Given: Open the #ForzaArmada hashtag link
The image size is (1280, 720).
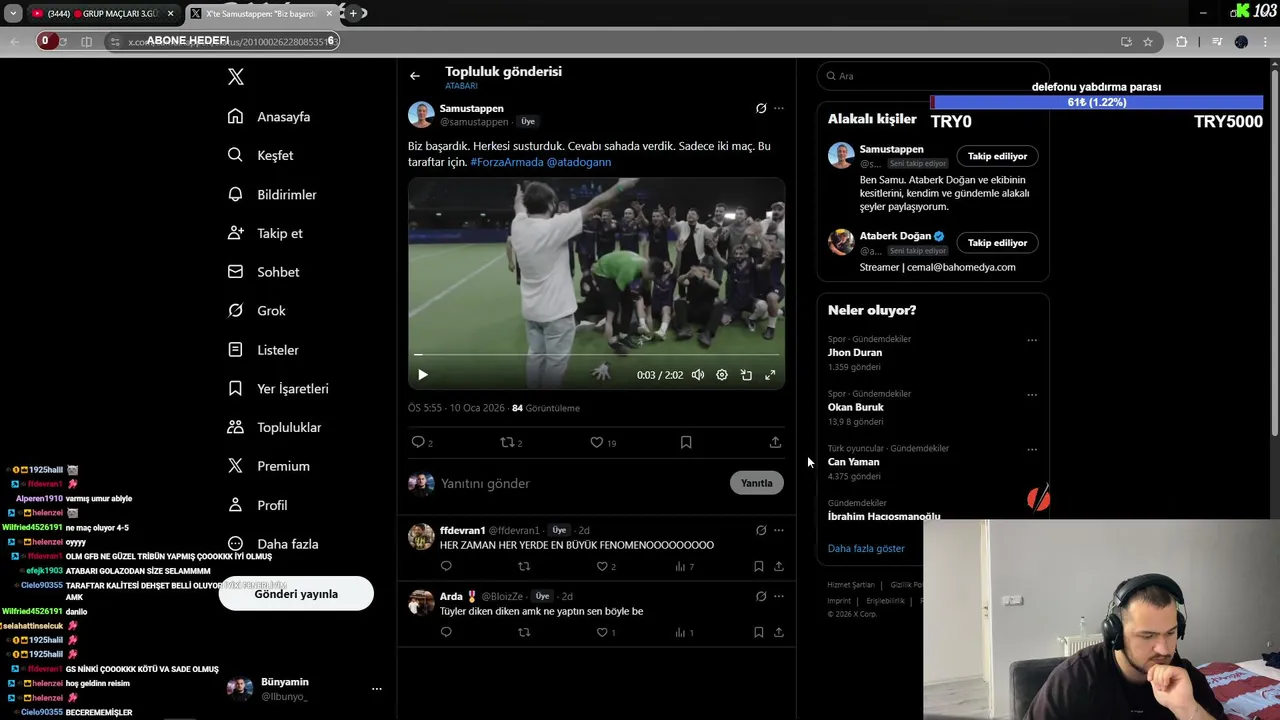Looking at the screenshot, I should click(507, 162).
